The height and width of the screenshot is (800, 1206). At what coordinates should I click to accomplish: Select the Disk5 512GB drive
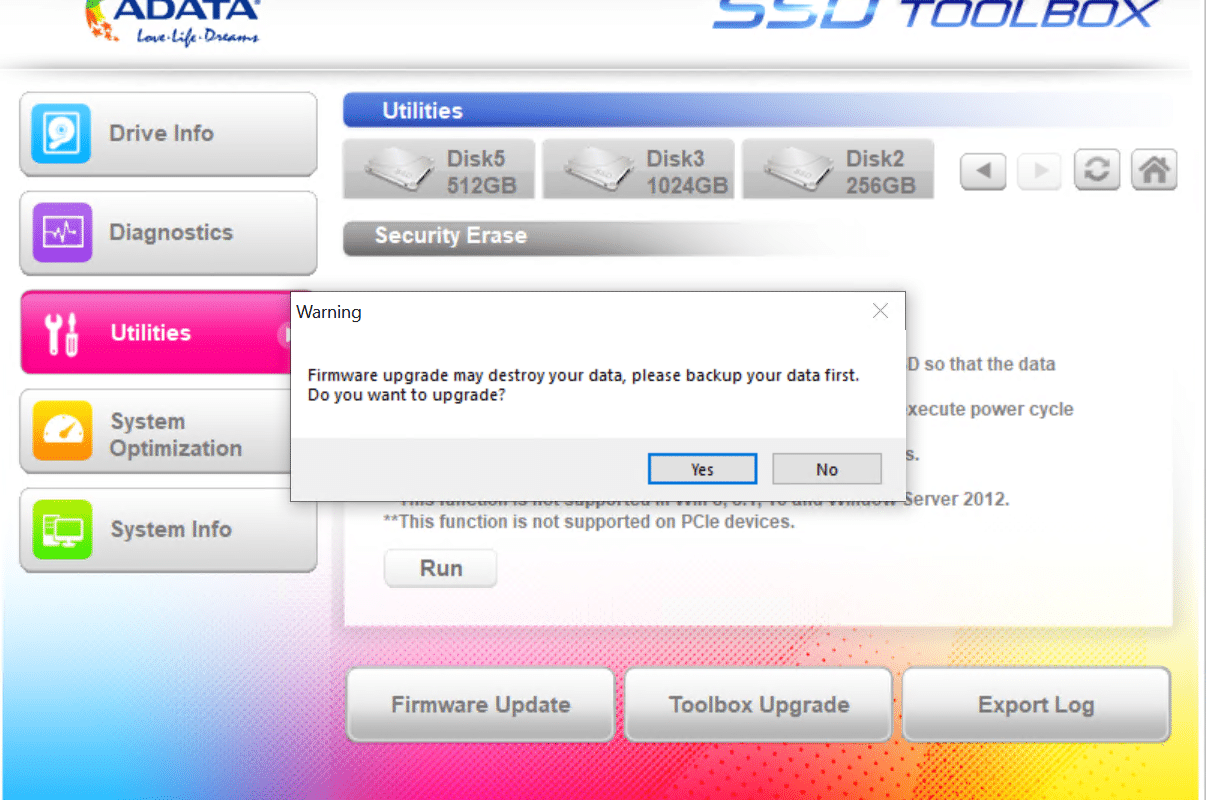point(439,170)
